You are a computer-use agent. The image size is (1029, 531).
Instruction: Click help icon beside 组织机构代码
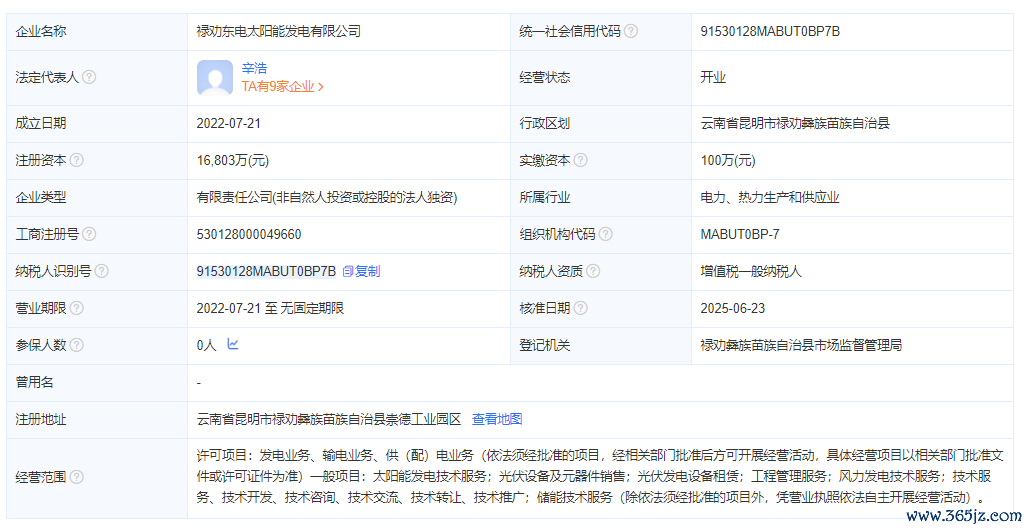point(606,234)
